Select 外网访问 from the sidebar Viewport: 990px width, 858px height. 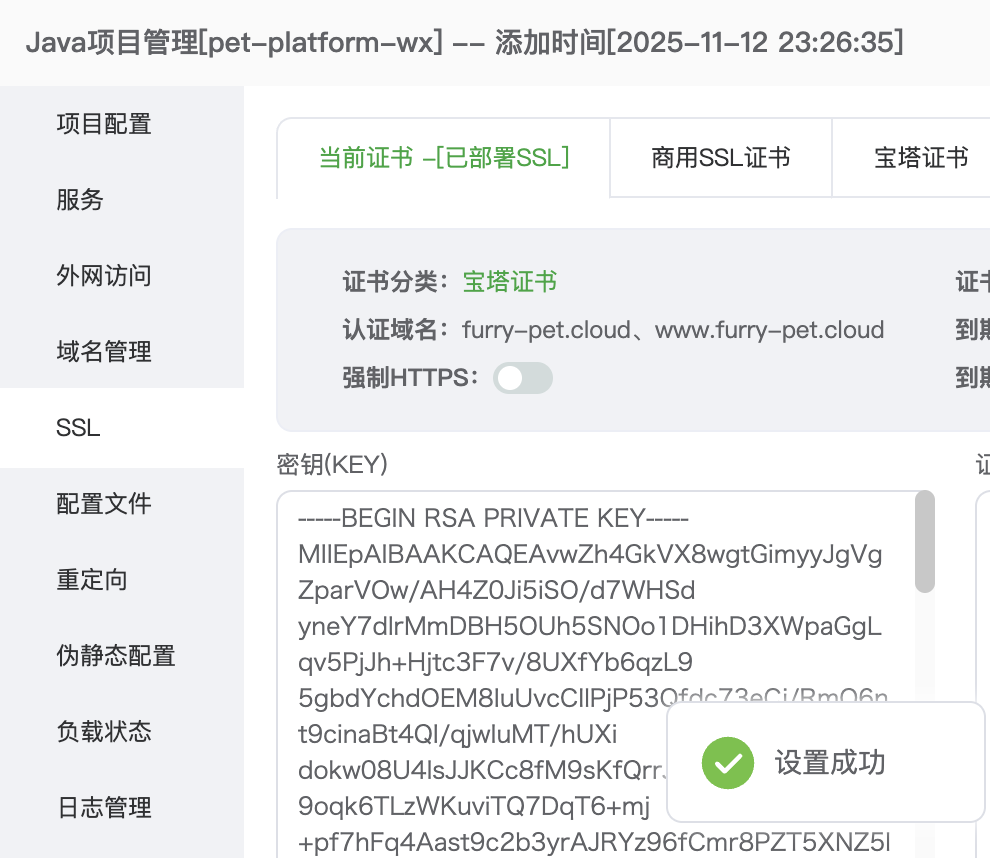(104, 276)
